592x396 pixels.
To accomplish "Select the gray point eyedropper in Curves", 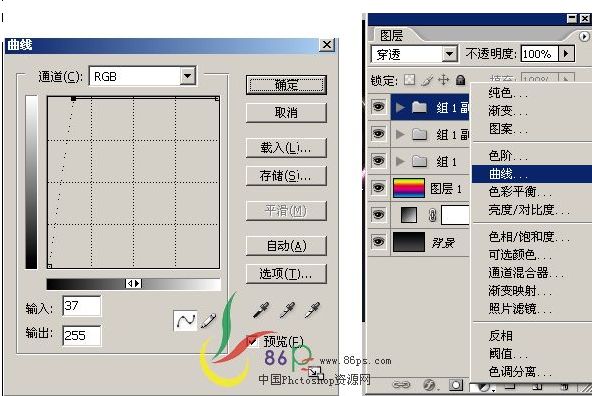I will [x=288, y=310].
